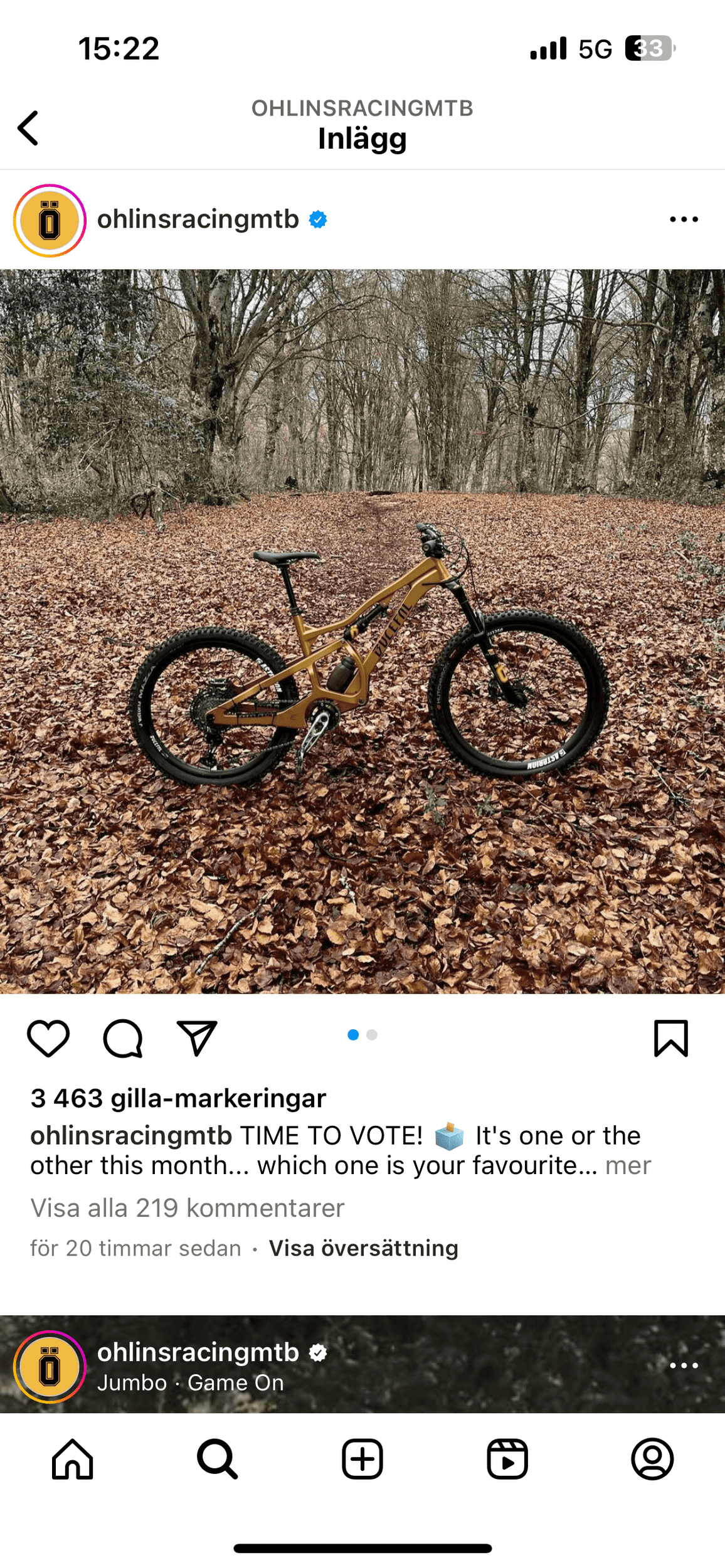The height and width of the screenshot is (1568, 725).
Task: Open three-dot menu of first post
Action: [x=684, y=220]
